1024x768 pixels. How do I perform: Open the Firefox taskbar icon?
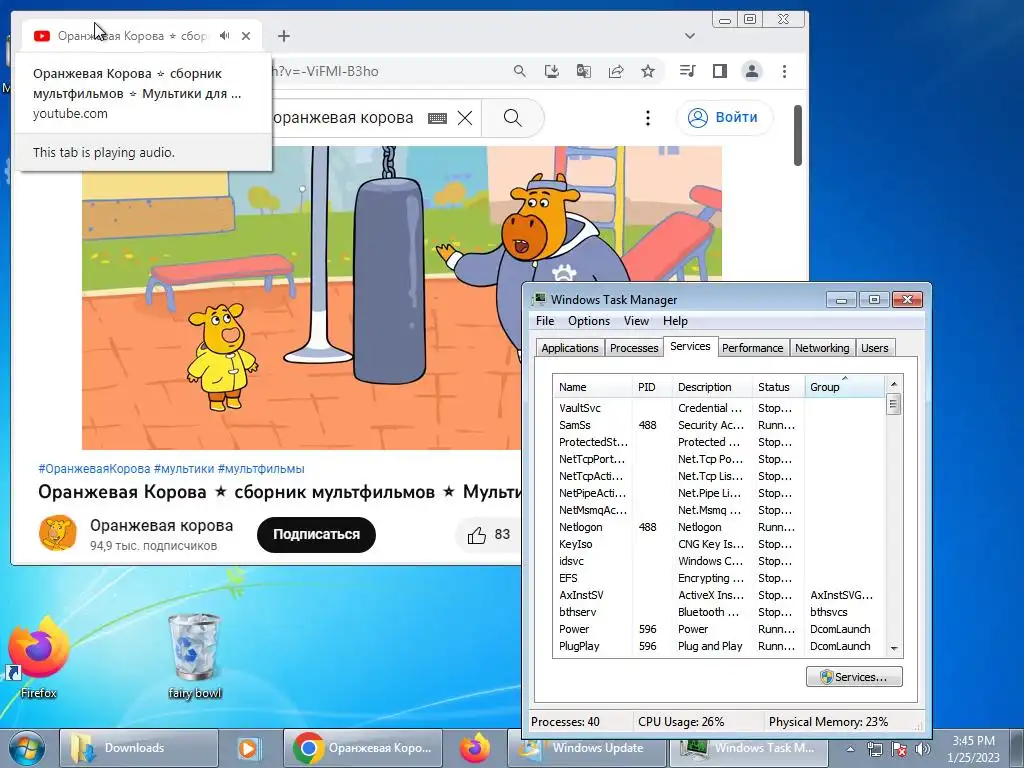click(475, 748)
